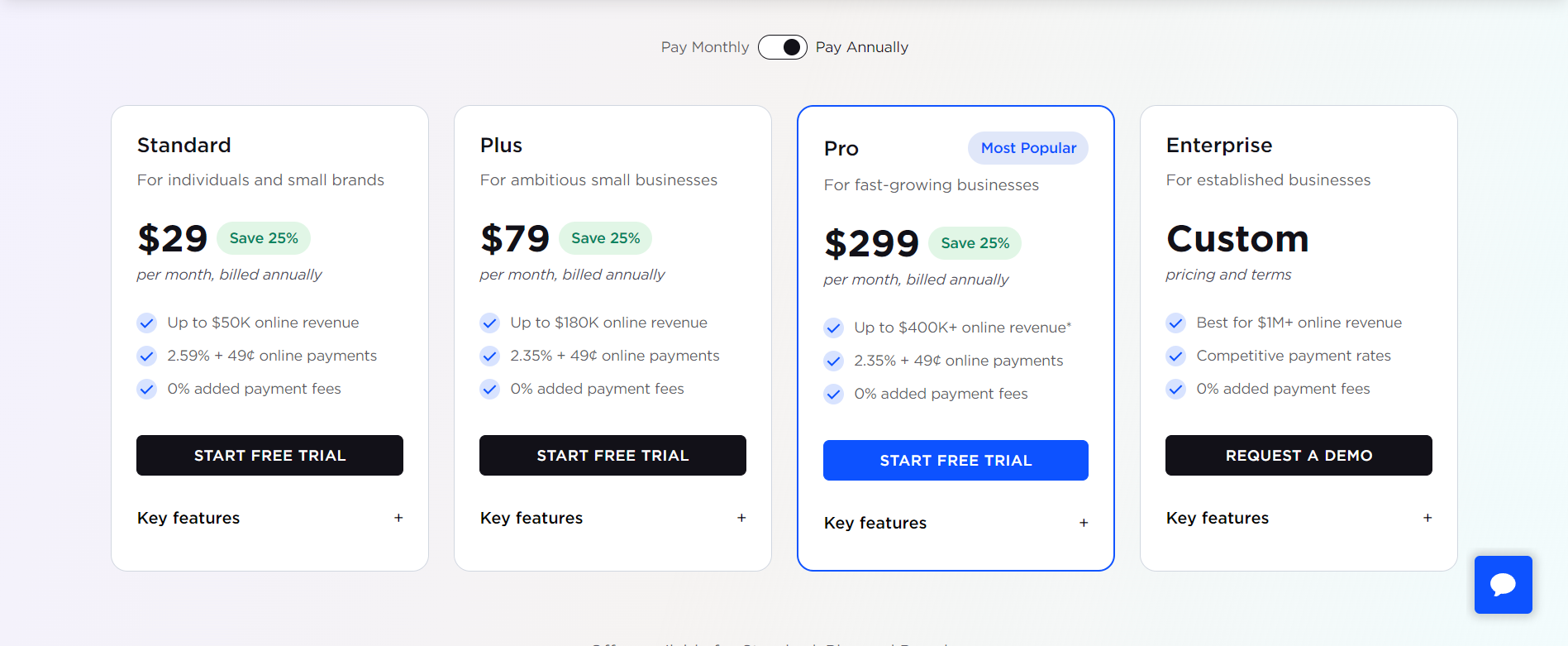The width and height of the screenshot is (1568, 646).
Task: Switch billing to Pay Monthly
Action: (x=782, y=47)
